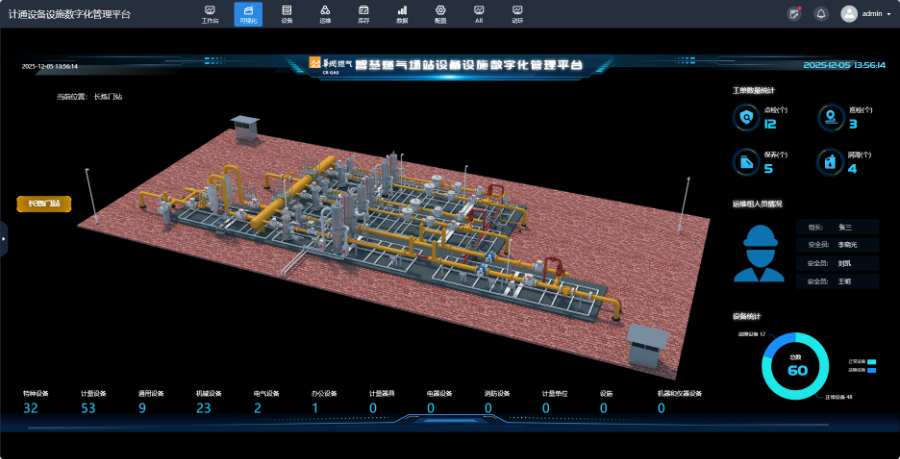Click the 计量设备 count of 53
Screen dimensions: 900x459
point(88,407)
